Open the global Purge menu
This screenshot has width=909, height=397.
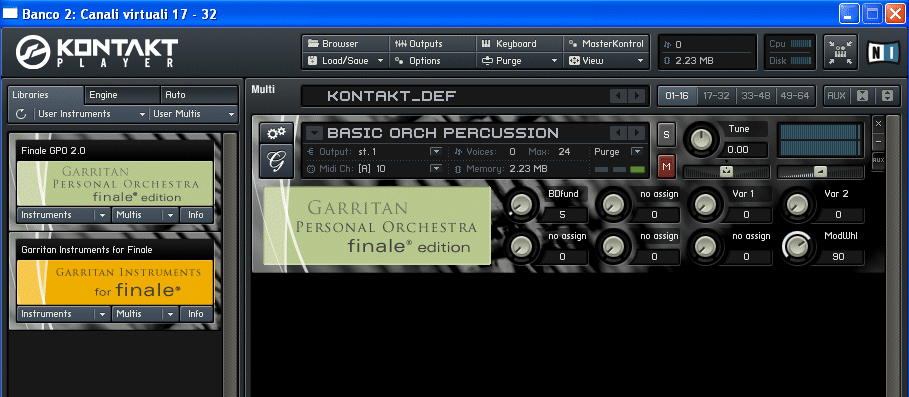519,60
